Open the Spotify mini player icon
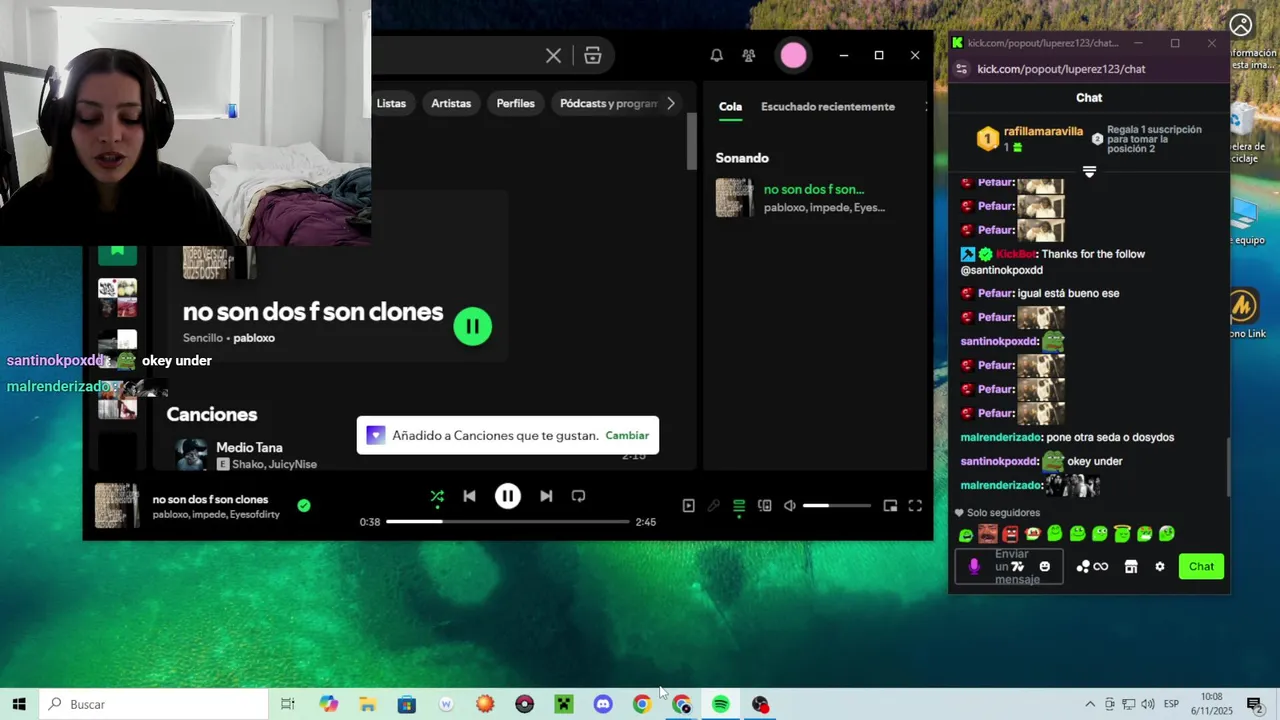The height and width of the screenshot is (720, 1280). click(890, 506)
